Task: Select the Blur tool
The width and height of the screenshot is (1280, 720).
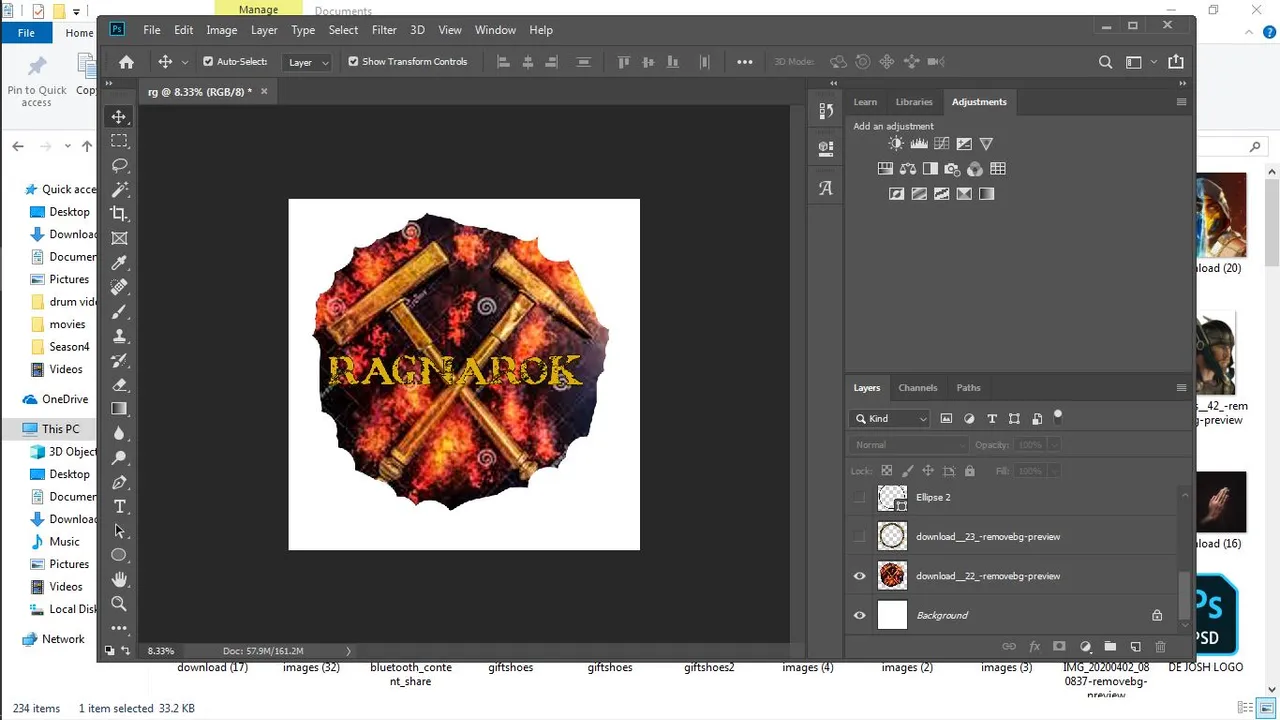Action: pos(119,433)
